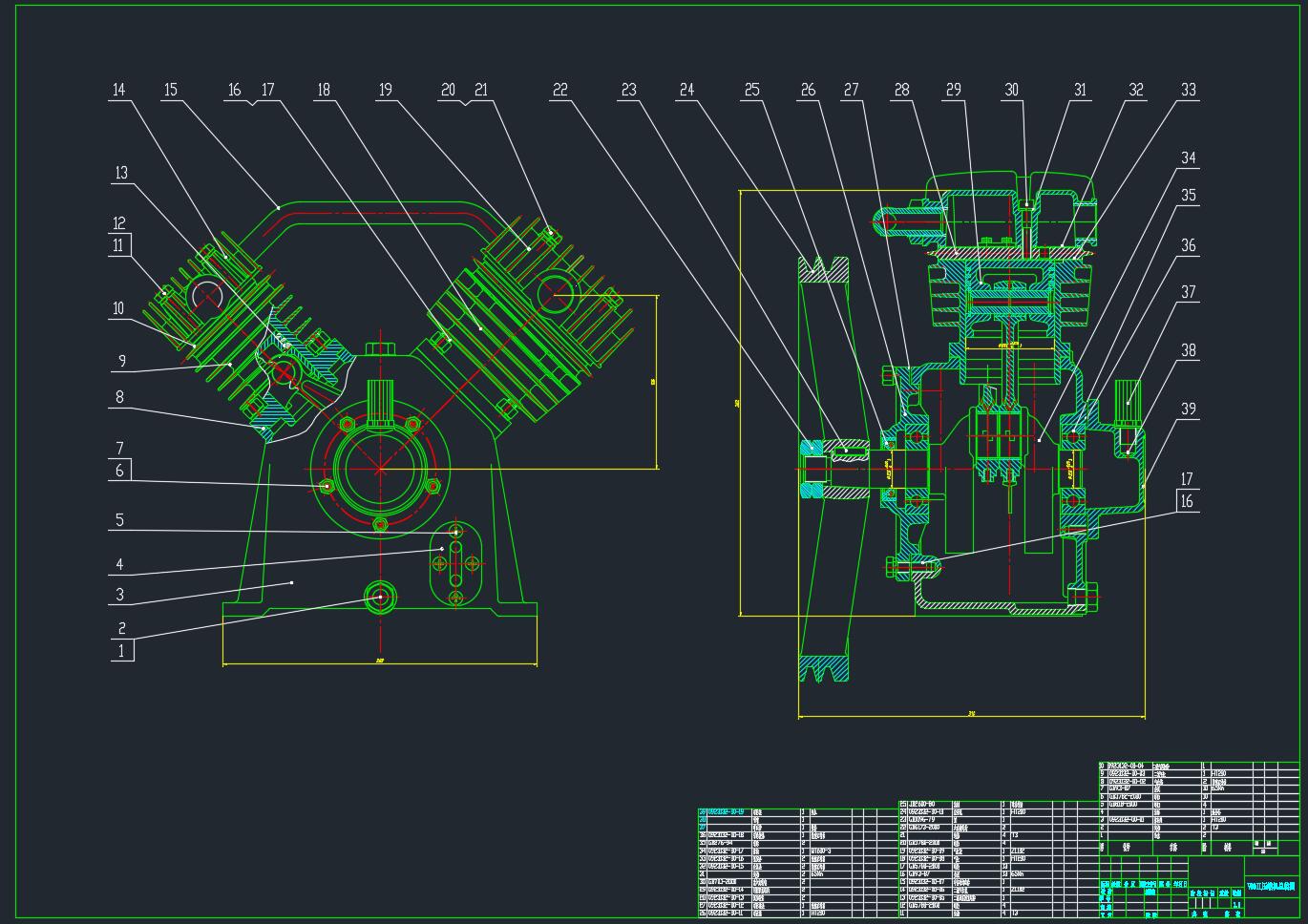Click the slotted bracket plate in front view
The image size is (1308, 924).
pyautogui.click(x=455, y=565)
